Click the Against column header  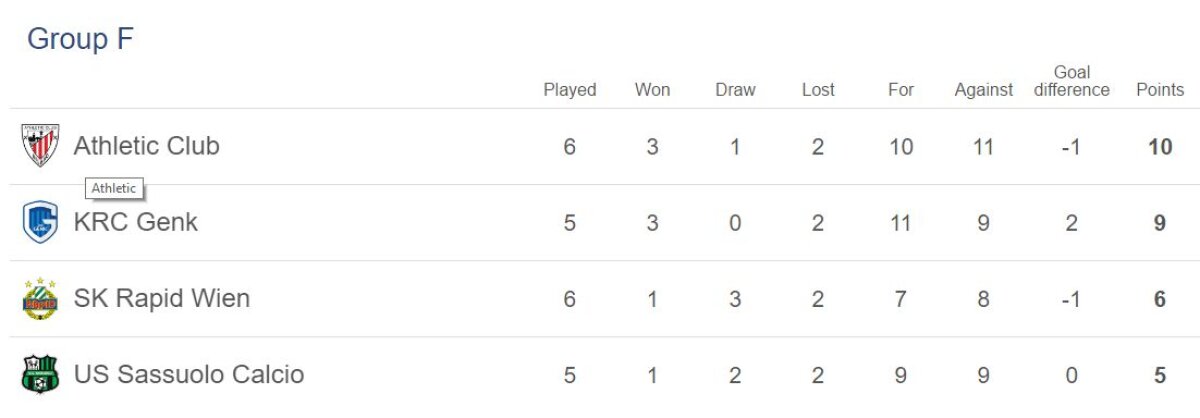click(984, 90)
